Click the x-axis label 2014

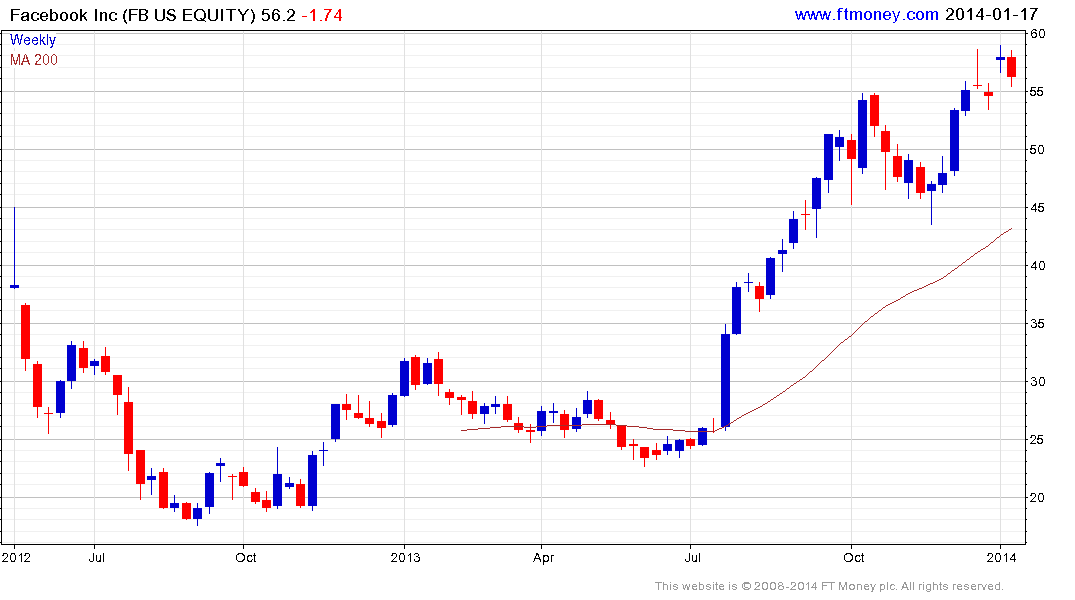point(1002,557)
